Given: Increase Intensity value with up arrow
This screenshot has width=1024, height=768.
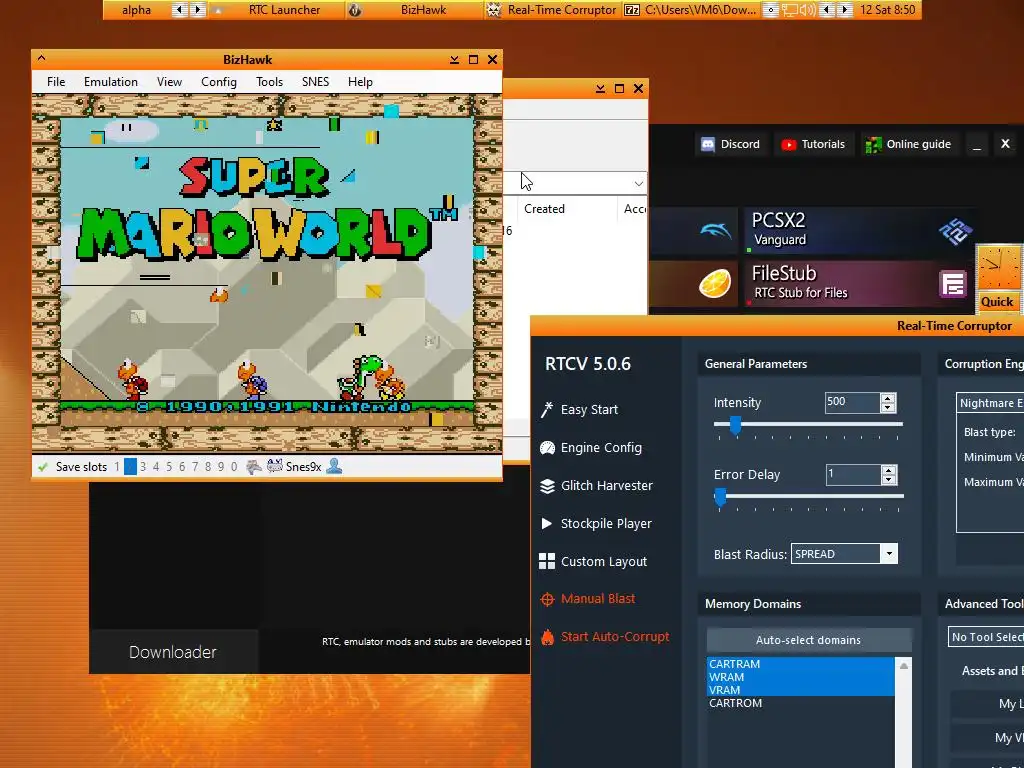Looking at the screenshot, I should pyautogui.click(x=888, y=398).
